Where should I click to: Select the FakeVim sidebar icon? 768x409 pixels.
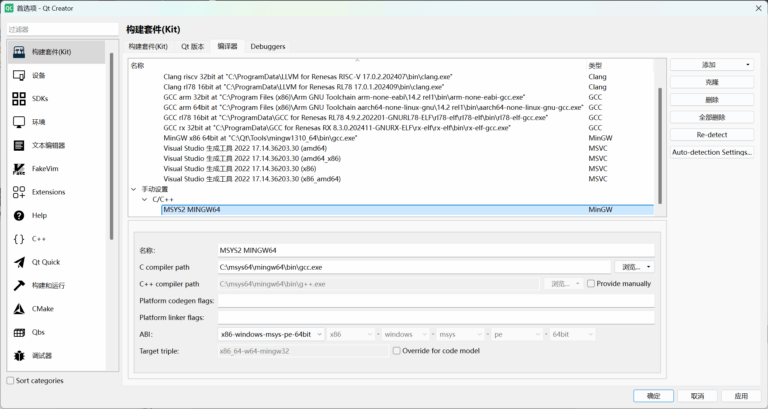tap(19, 168)
